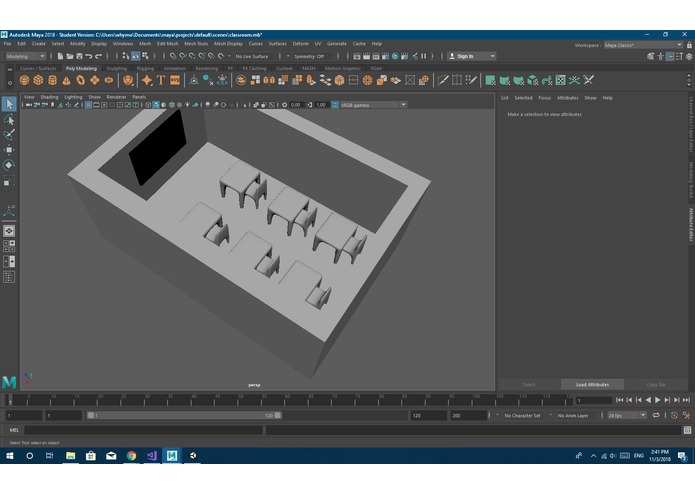
Task: Toggle the Attribute Editor icon at top right
Action: coord(670,56)
